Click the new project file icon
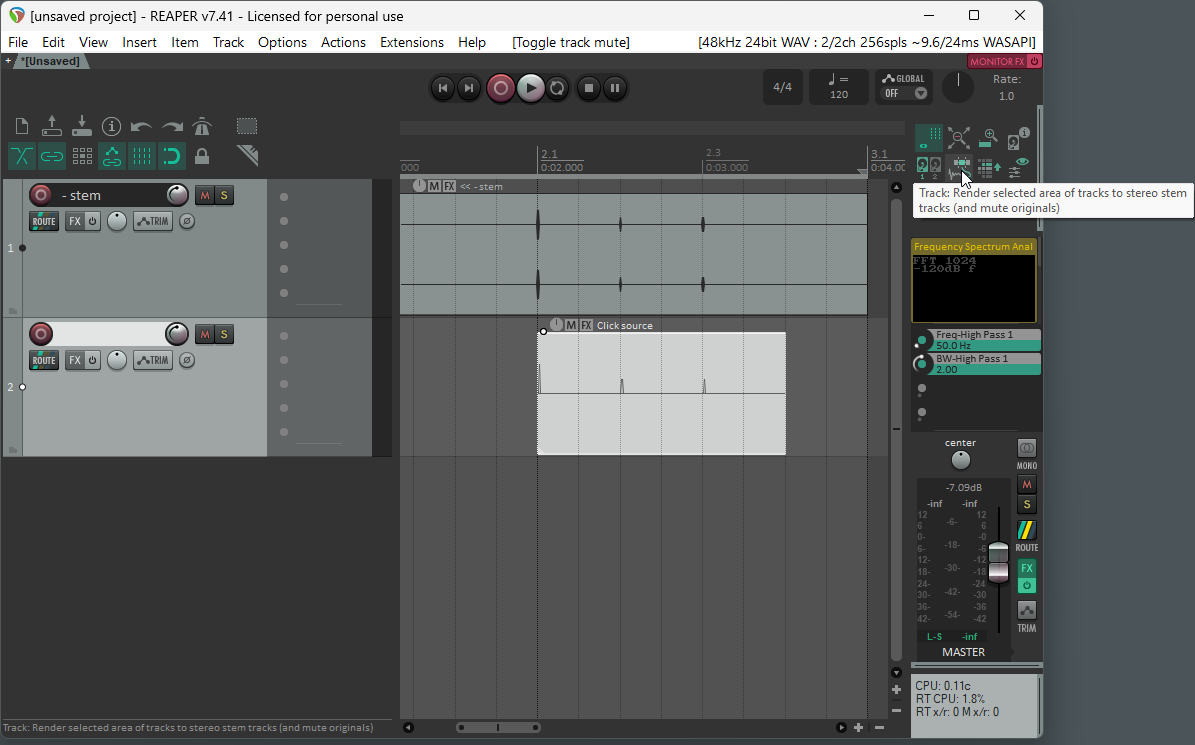Image resolution: width=1195 pixels, height=745 pixels. [22, 127]
